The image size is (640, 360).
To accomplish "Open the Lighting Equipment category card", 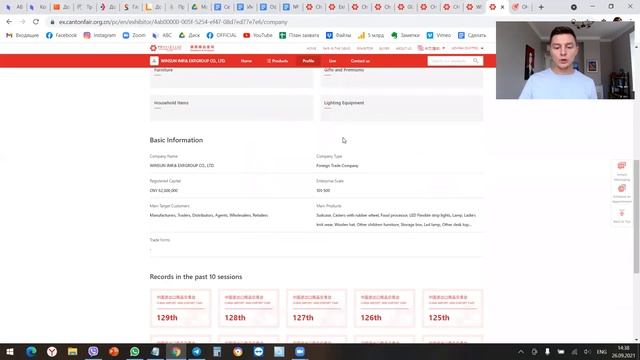I will [402, 108].
